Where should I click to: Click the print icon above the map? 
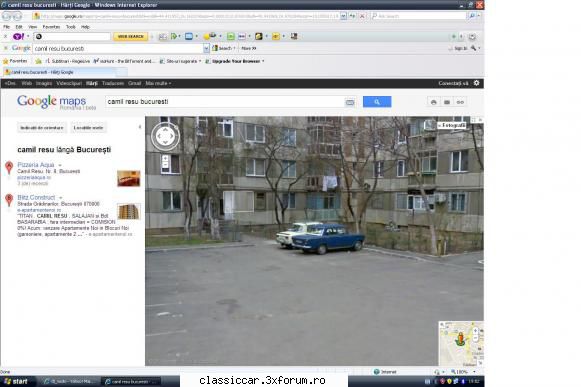coord(434,102)
